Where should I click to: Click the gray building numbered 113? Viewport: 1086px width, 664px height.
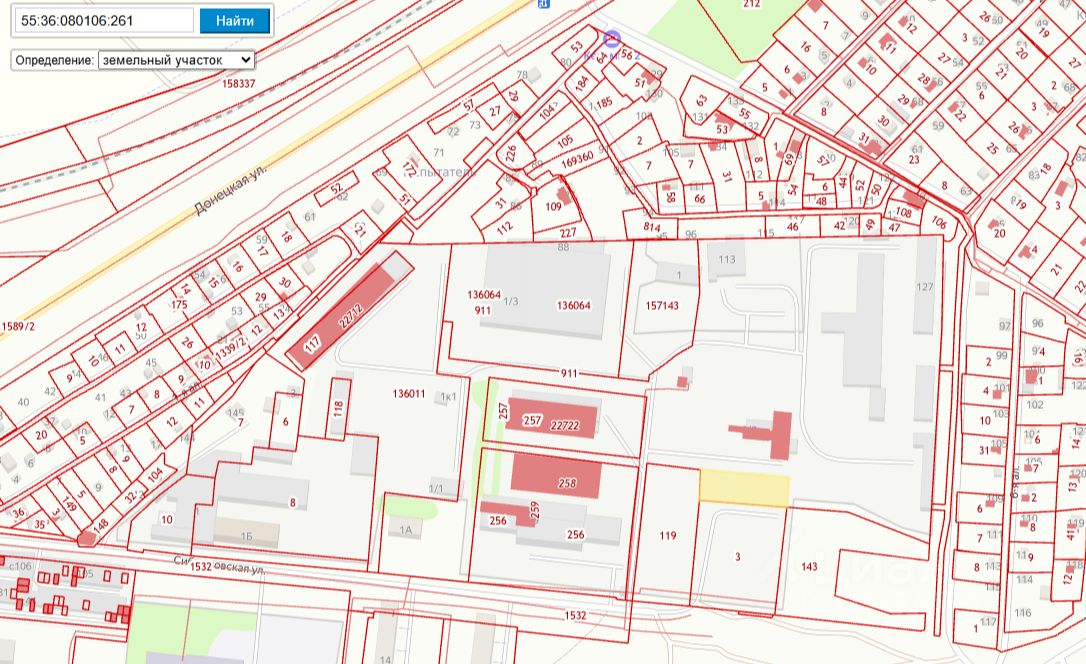click(x=726, y=262)
